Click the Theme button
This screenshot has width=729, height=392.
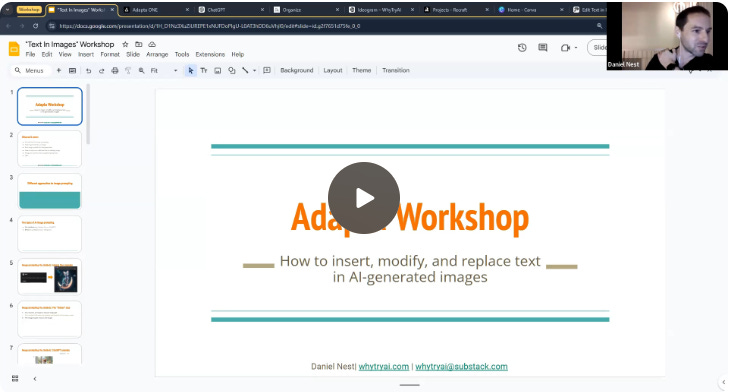(x=362, y=71)
